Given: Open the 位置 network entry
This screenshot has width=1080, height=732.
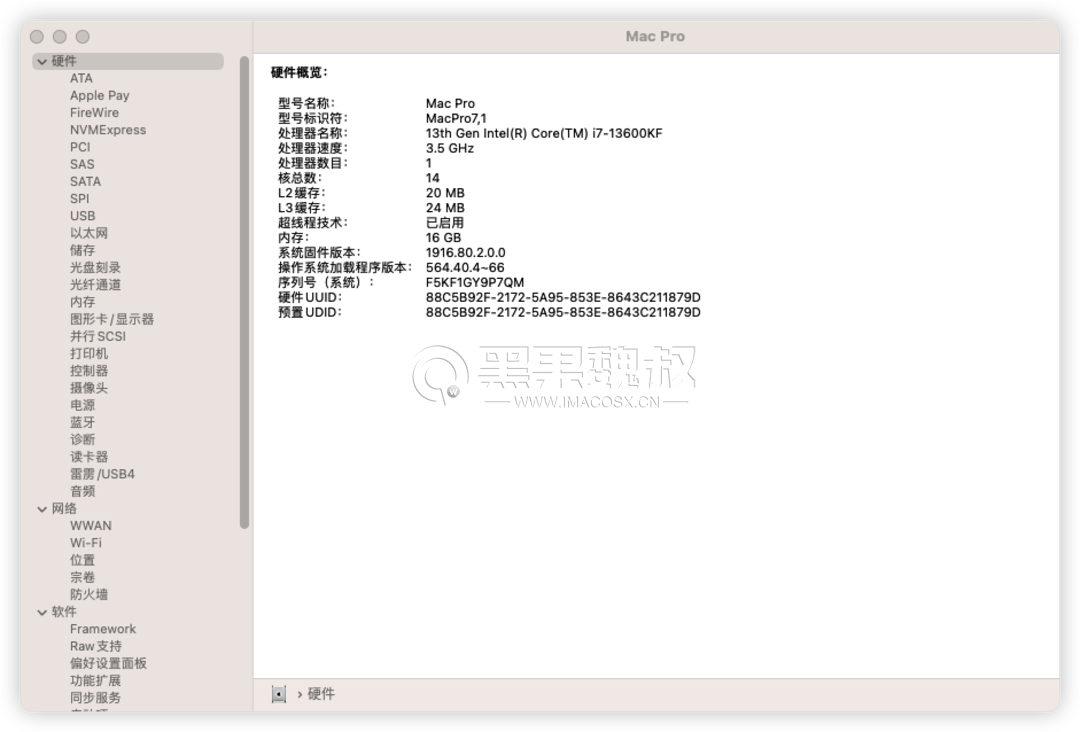Looking at the screenshot, I should pyautogui.click(x=83, y=561).
